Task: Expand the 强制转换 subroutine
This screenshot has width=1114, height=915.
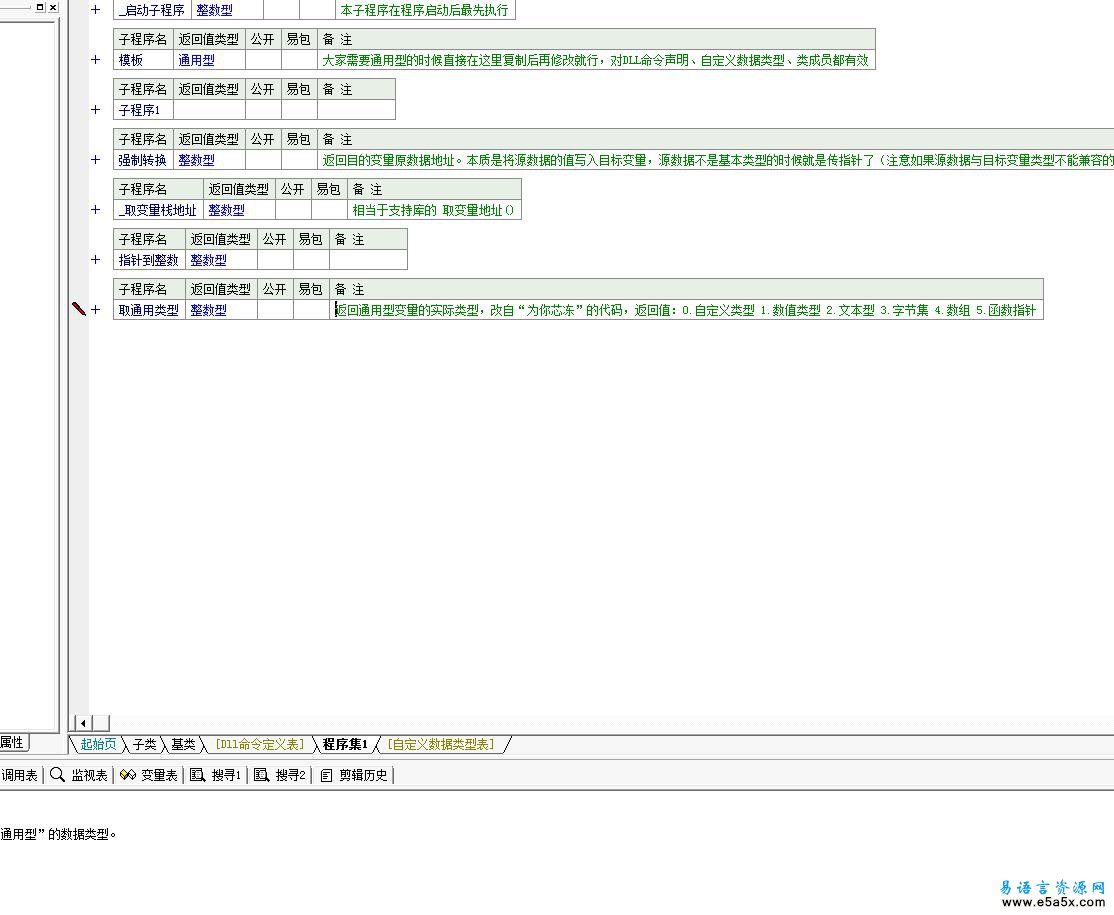Action: pos(95,160)
